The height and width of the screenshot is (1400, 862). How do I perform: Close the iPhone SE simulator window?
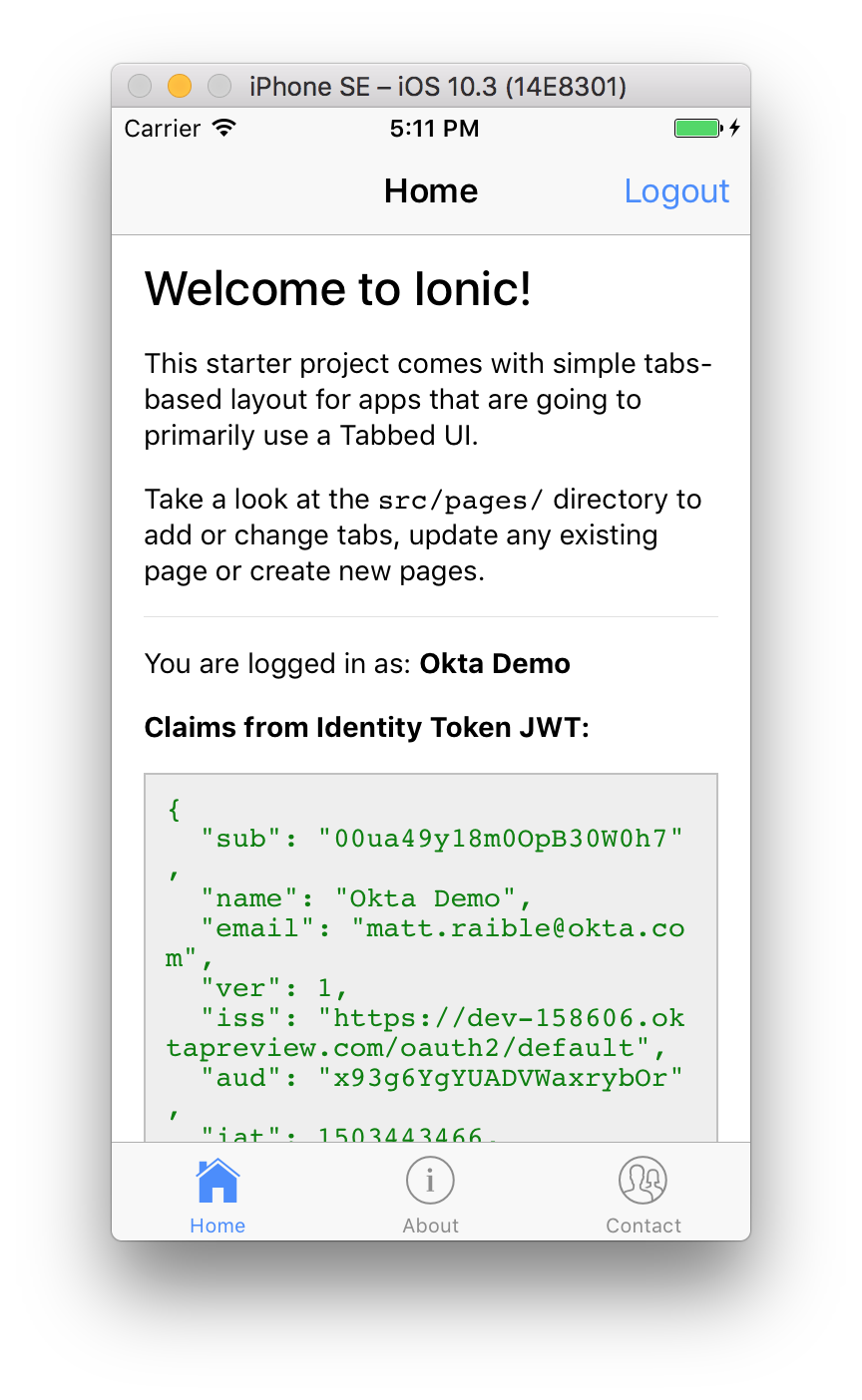tap(140, 87)
